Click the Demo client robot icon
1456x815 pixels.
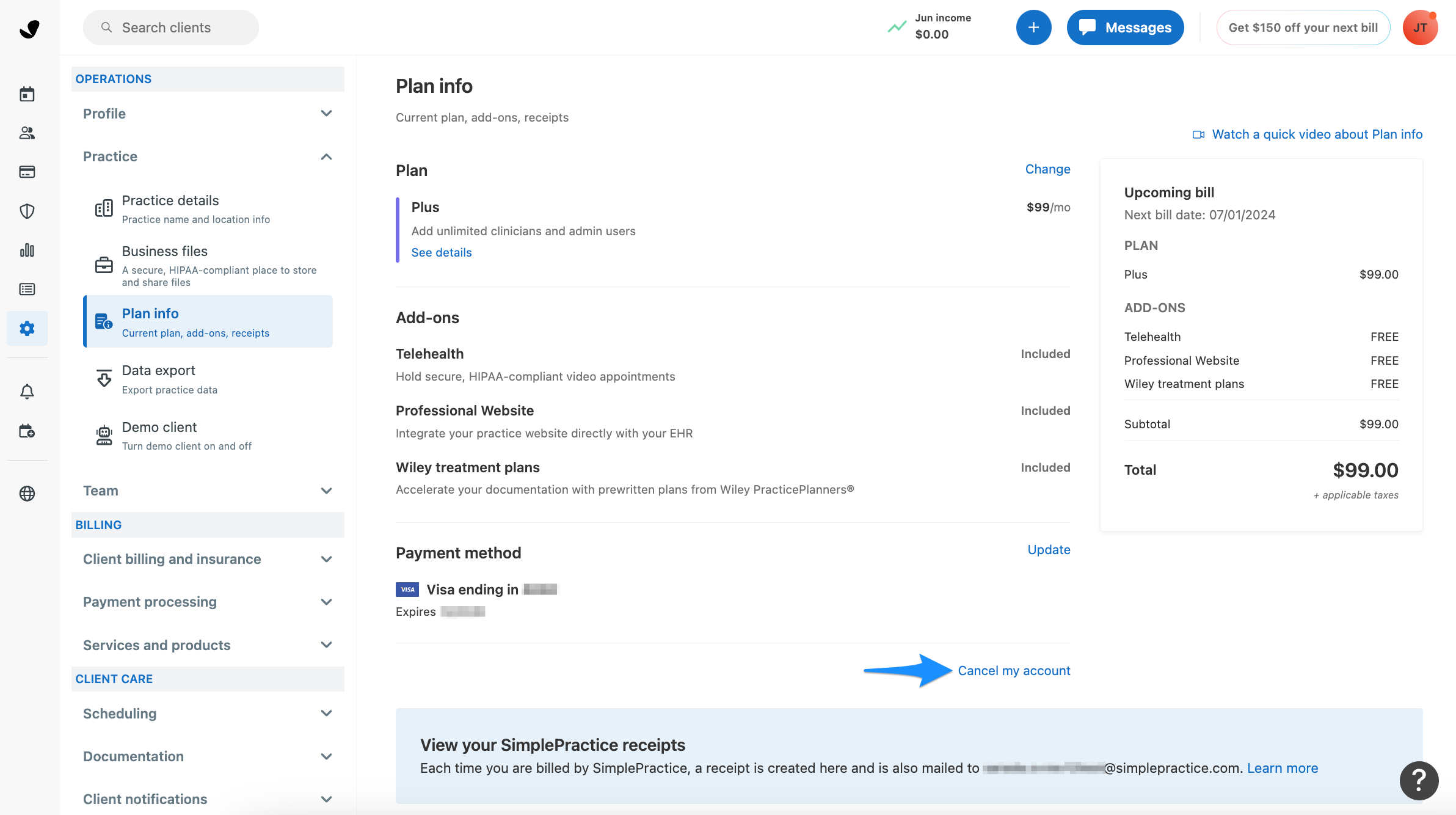[x=104, y=435]
